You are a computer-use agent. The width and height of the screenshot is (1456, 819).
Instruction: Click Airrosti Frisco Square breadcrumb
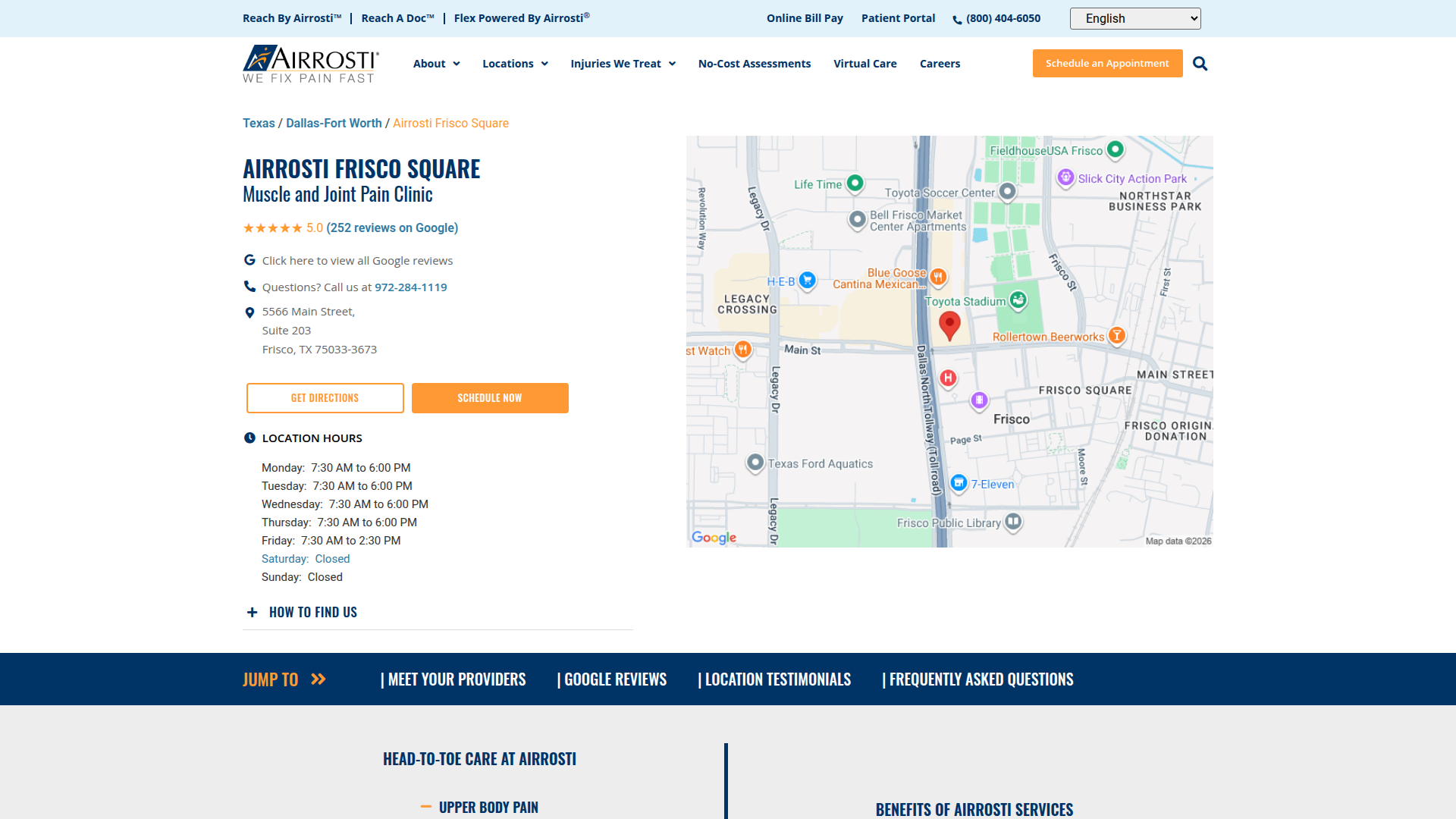[450, 123]
